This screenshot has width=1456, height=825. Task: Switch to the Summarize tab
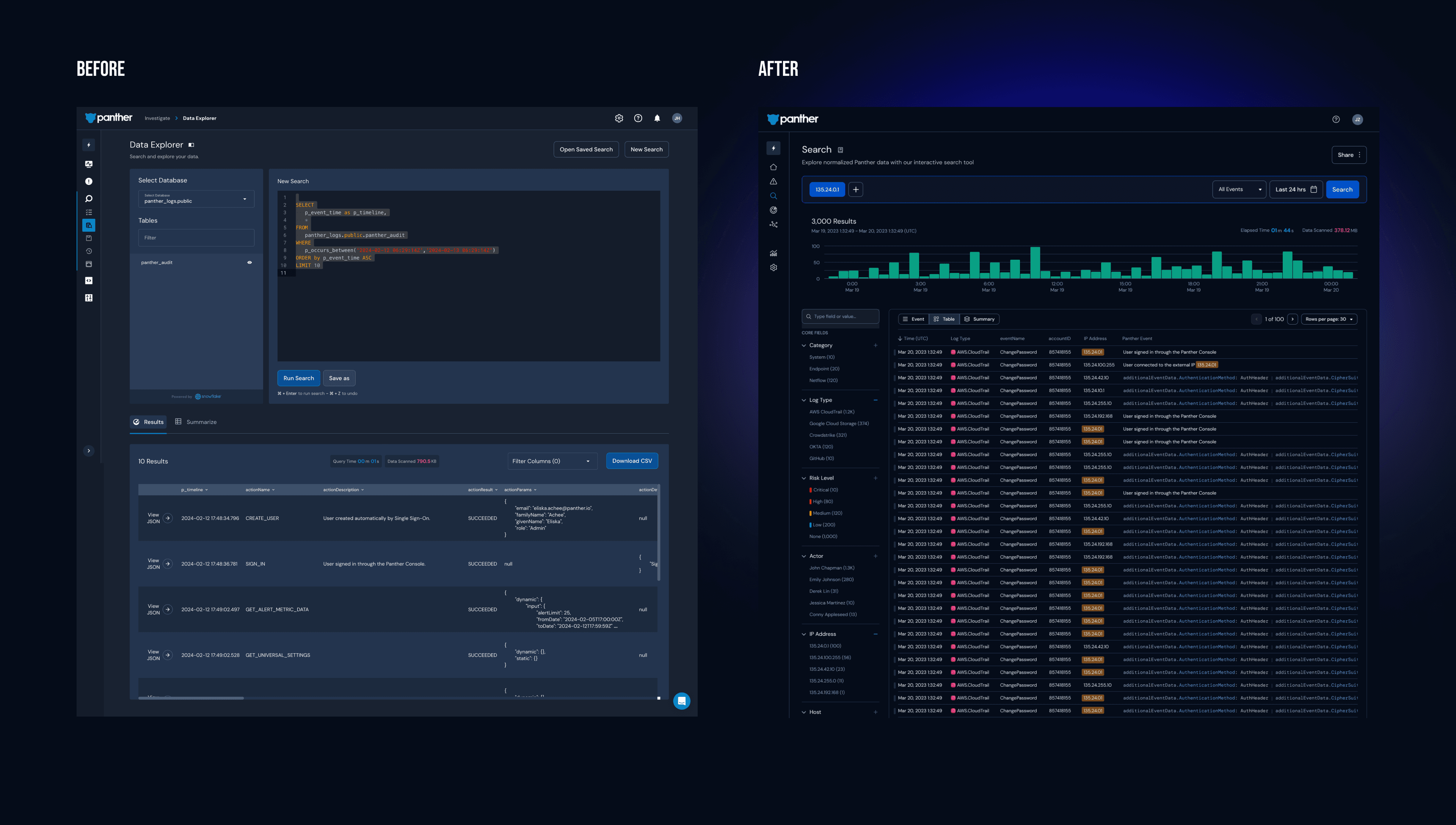coord(196,422)
